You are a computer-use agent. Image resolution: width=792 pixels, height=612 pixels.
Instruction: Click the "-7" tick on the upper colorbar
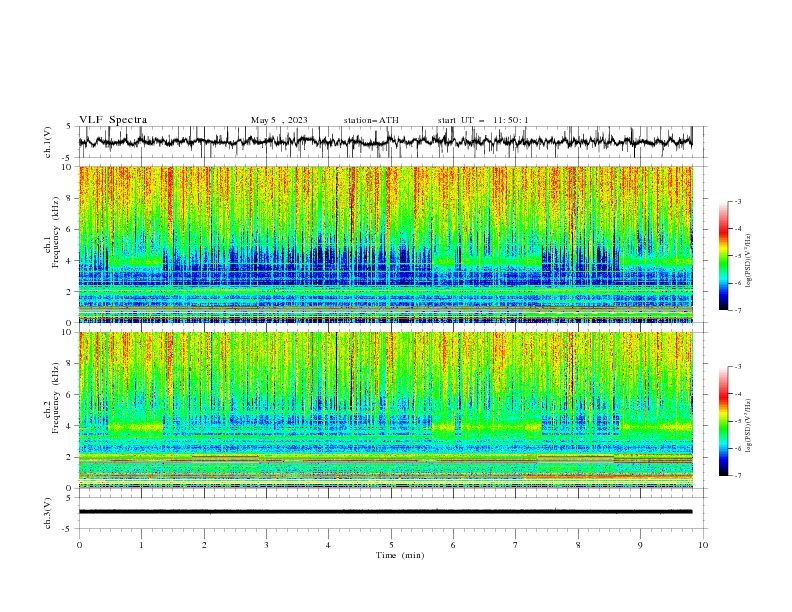click(737, 310)
